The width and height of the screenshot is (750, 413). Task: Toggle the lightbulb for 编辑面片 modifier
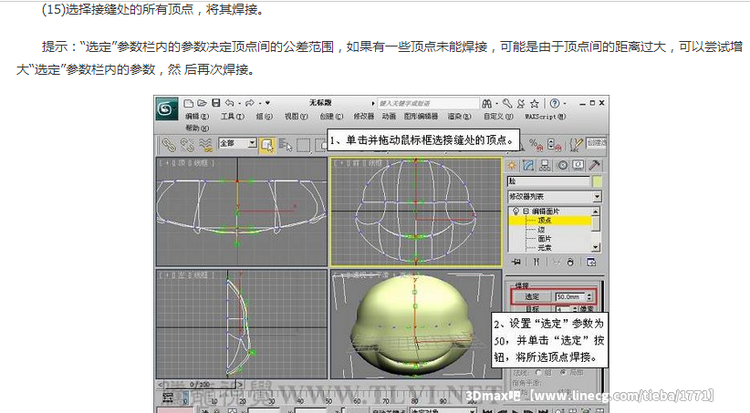click(516, 211)
